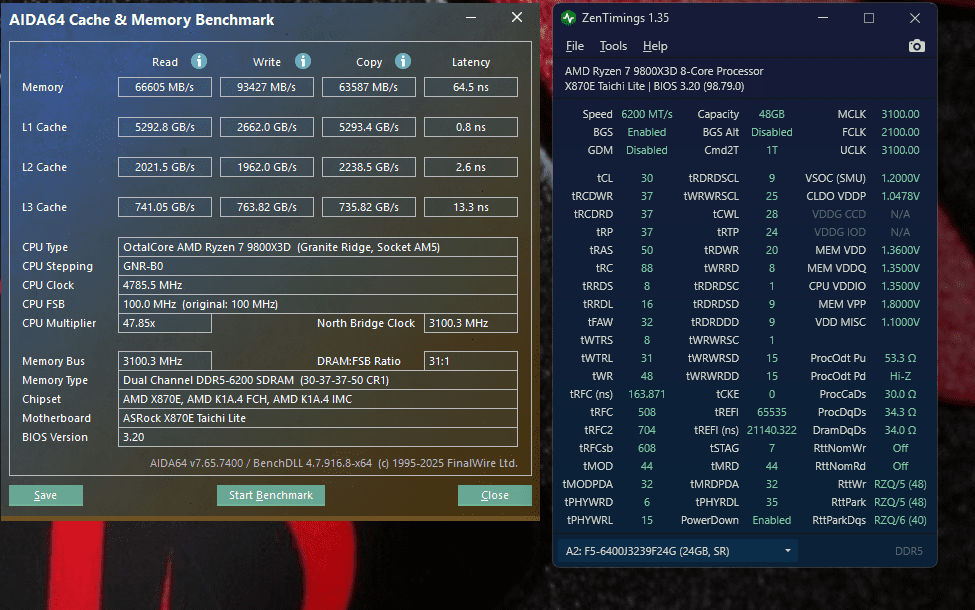Click L2 Cache Copy 2238.5 GB/s field
Image resolution: width=975 pixels, height=610 pixels.
369,167
